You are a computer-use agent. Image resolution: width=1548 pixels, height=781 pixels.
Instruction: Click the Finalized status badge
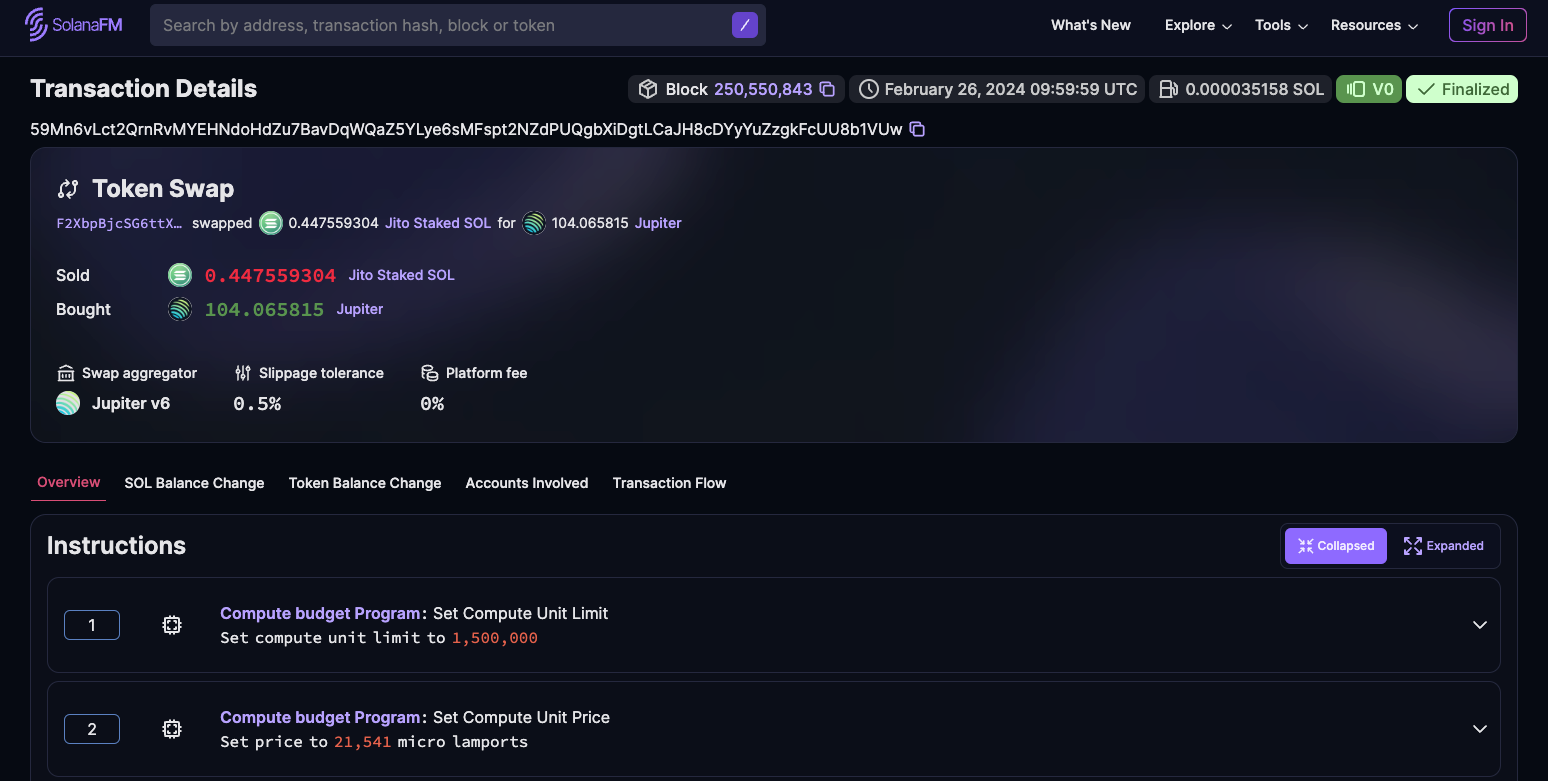coord(1462,89)
